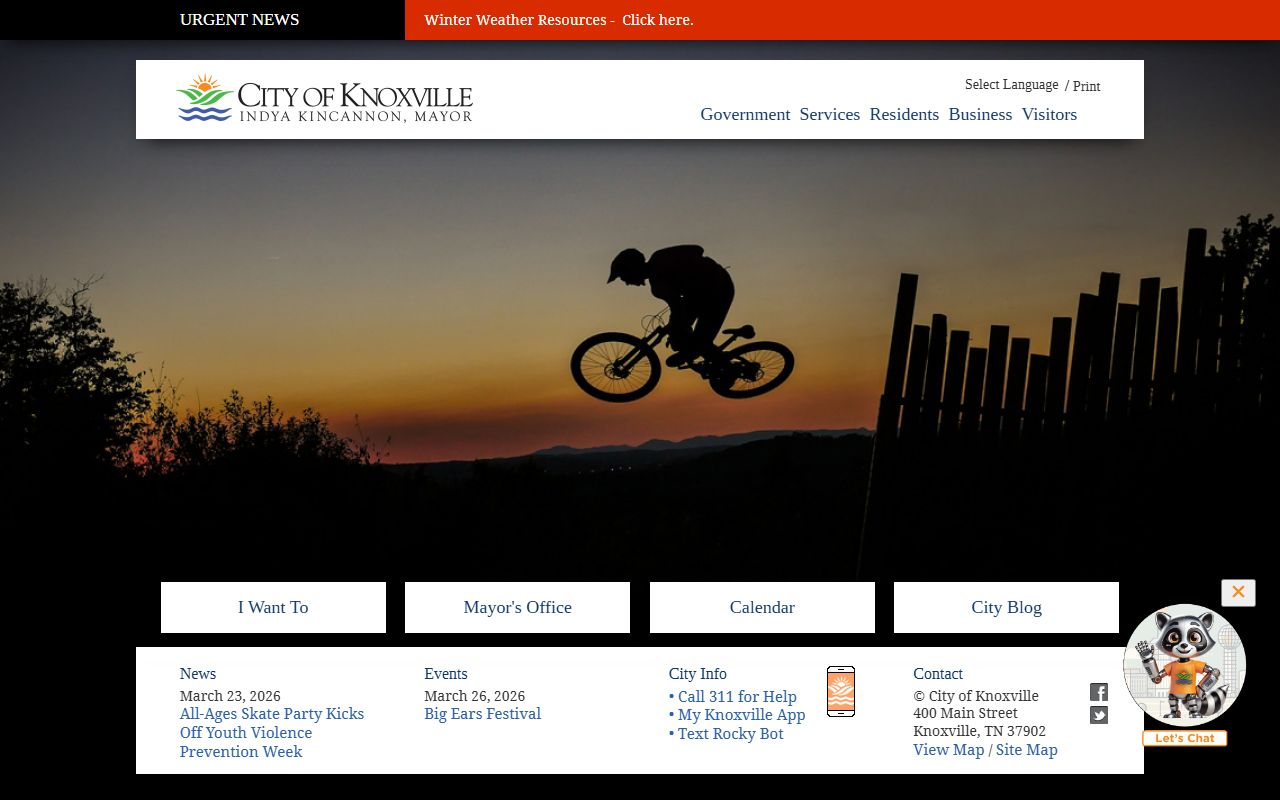This screenshot has width=1280, height=800.
Task: Click the Print link
Action: coord(1086,86)
